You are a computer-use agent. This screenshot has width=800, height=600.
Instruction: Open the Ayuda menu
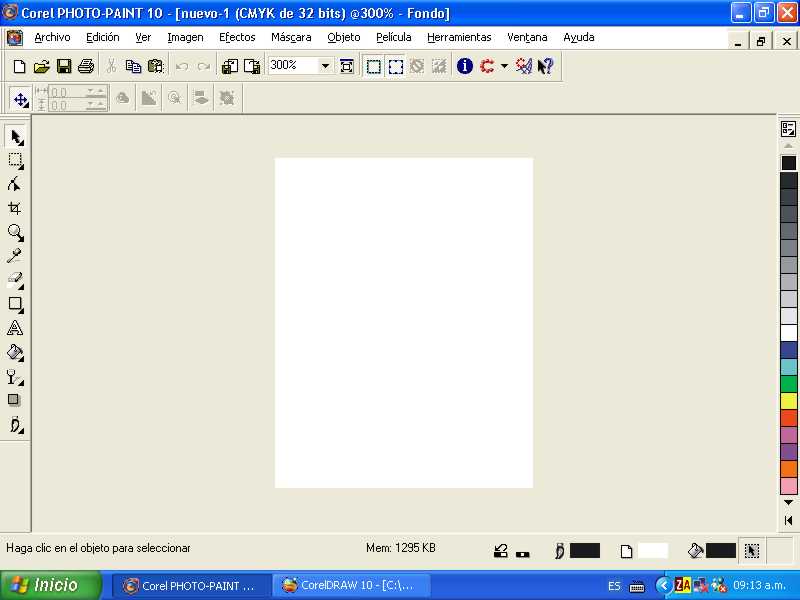[579, 37]
